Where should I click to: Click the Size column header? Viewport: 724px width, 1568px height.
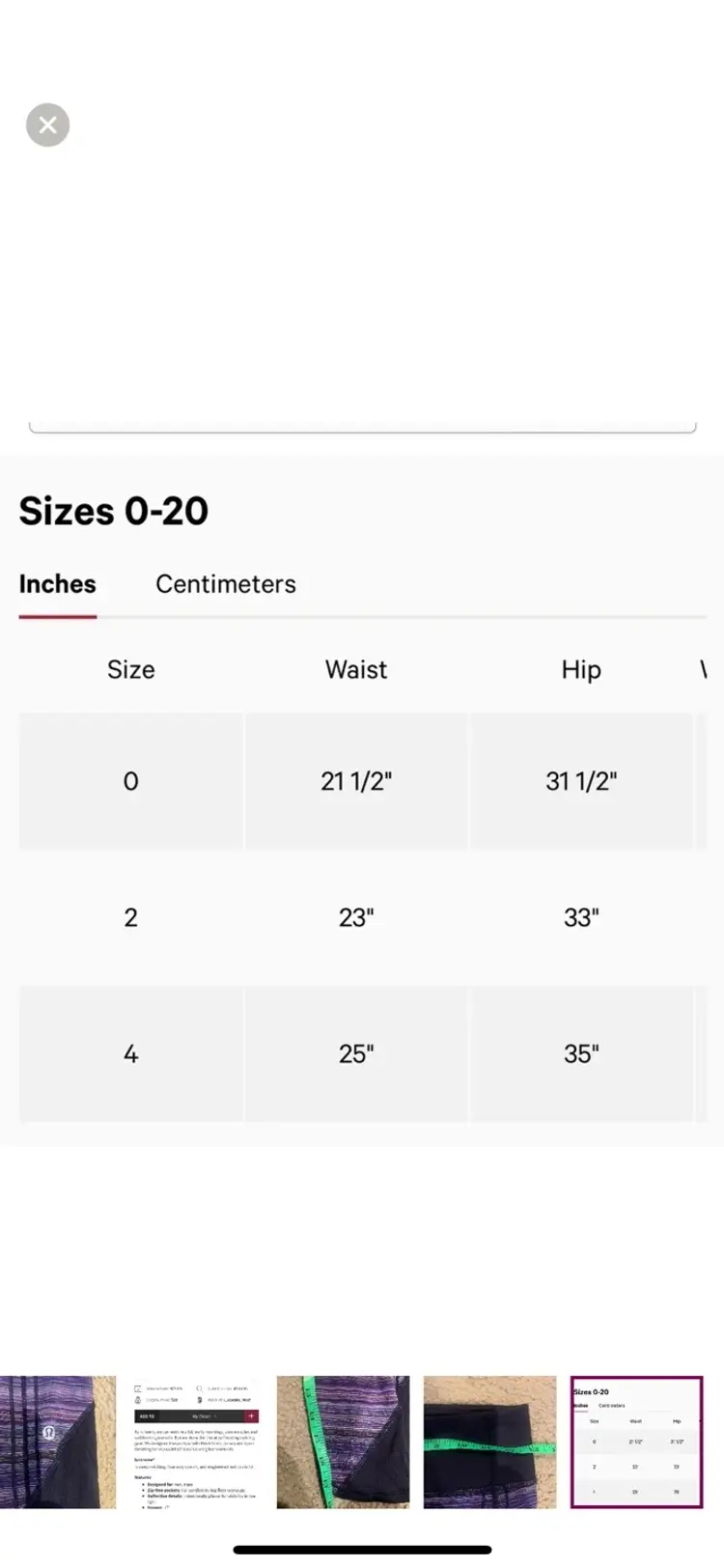[x=130, y=669]
